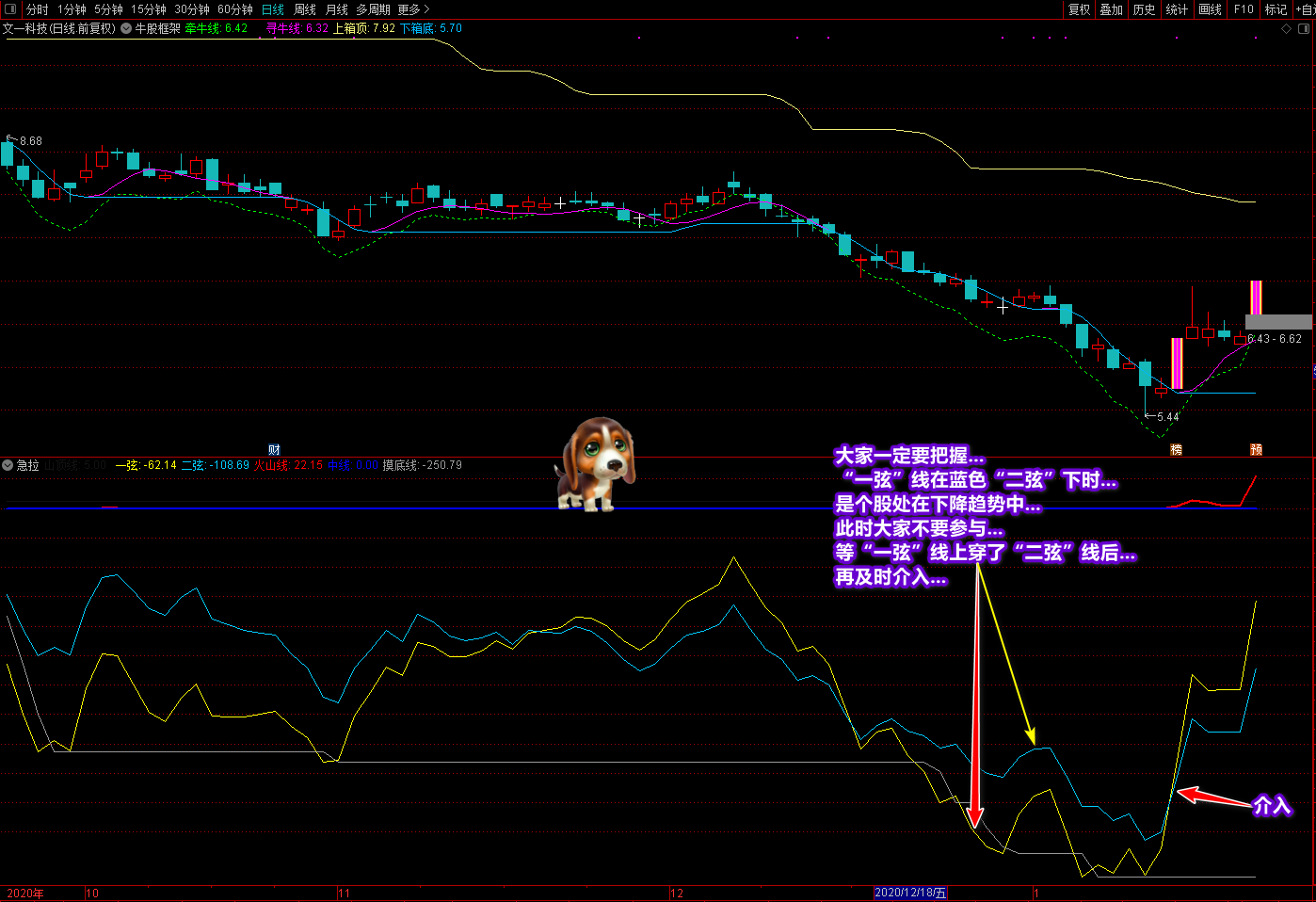Click the 5.44 low price label

point(1168,417)
